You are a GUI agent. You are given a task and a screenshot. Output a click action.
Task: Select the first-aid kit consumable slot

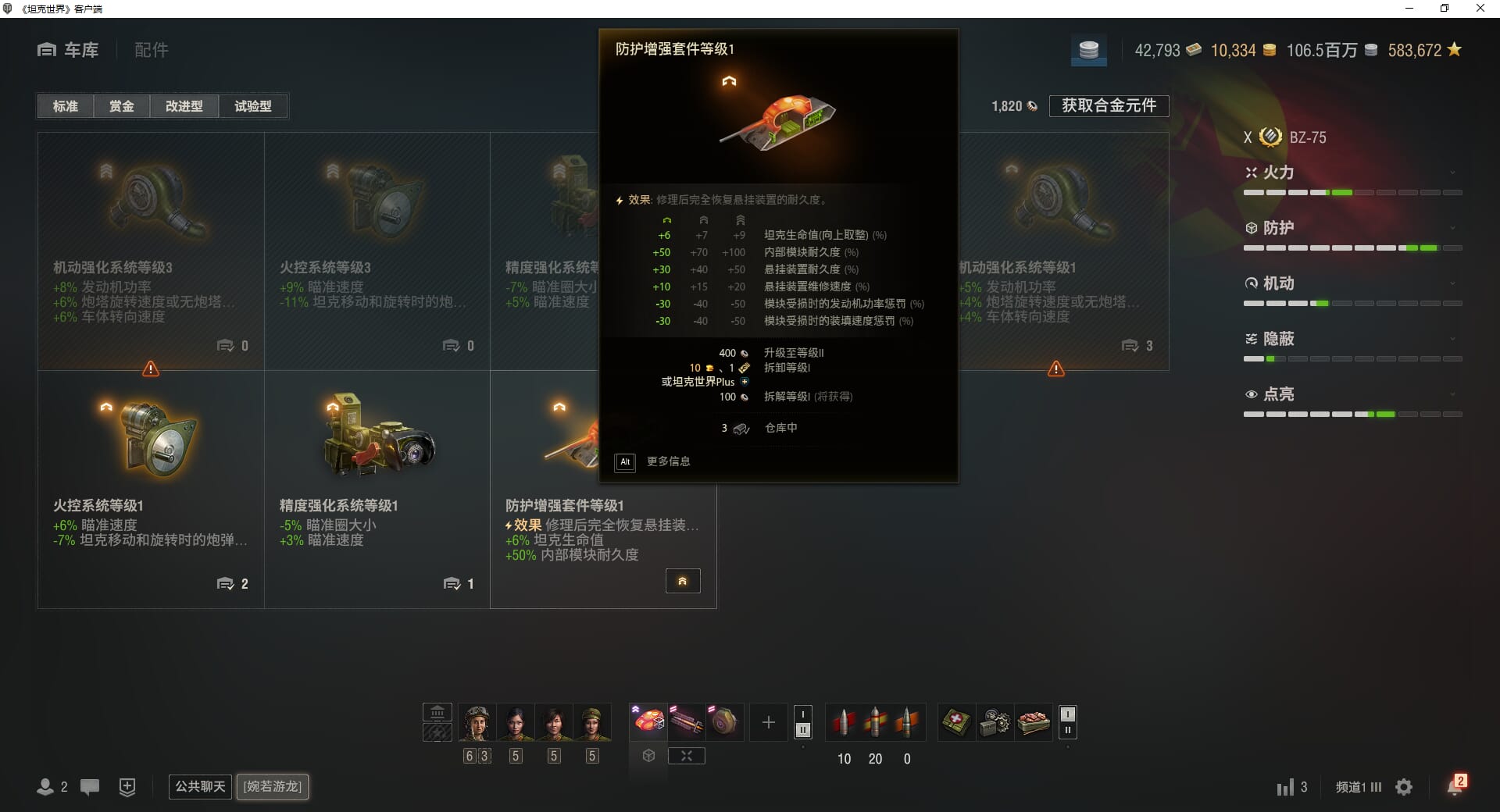[956, 722]
